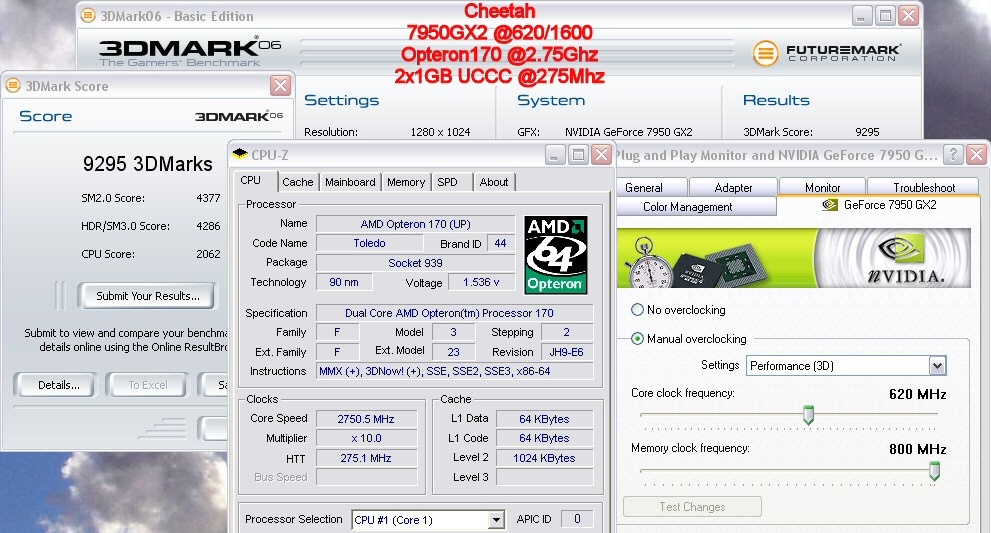Open the Monitor tab in display properties

tap(822, 188)
